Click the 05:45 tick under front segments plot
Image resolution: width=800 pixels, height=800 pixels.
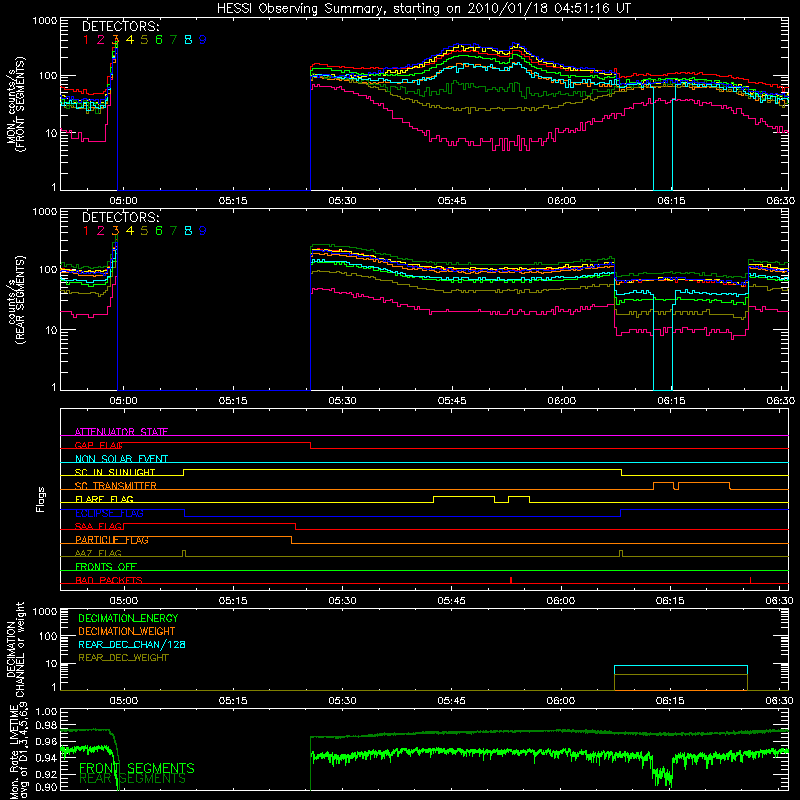pos(452,201)
